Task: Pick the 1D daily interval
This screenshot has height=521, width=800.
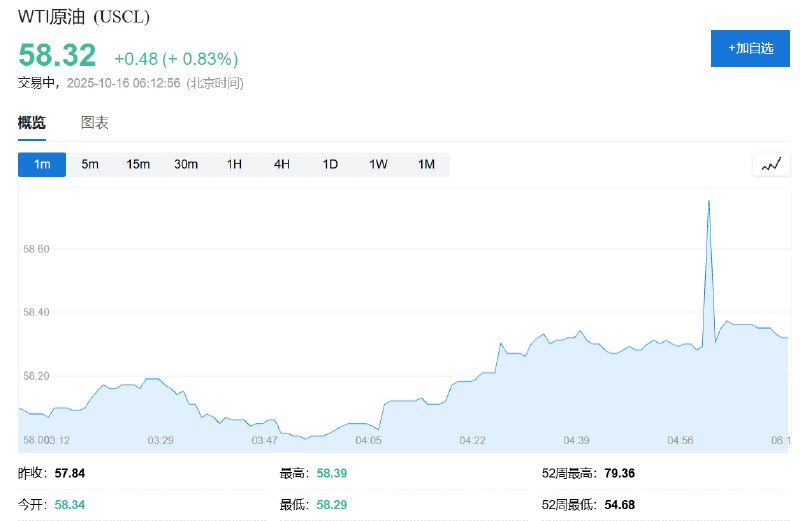Action: point(330,164)
